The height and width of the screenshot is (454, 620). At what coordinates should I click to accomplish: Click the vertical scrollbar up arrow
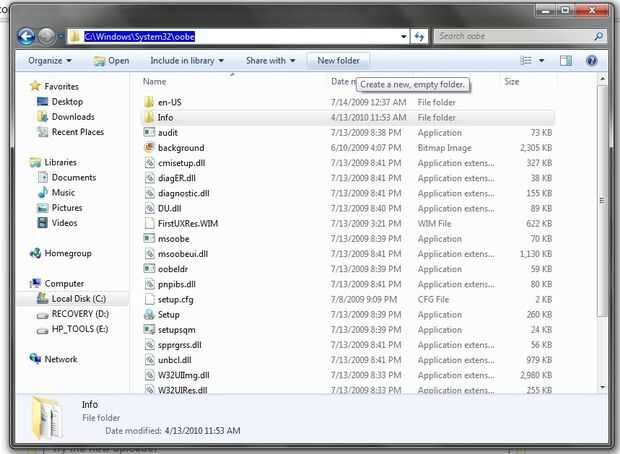602,79
